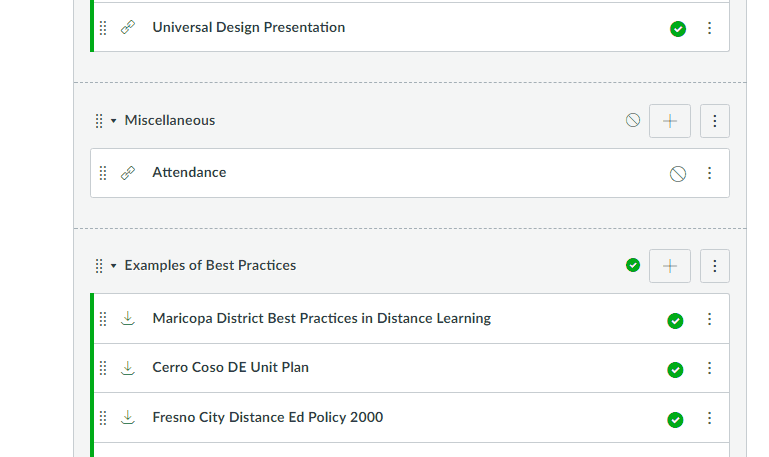The image size is (769, 457).
Task: Open options menu for Cerro Coso DE Unit Plan
Action: (x=710, y=368)
